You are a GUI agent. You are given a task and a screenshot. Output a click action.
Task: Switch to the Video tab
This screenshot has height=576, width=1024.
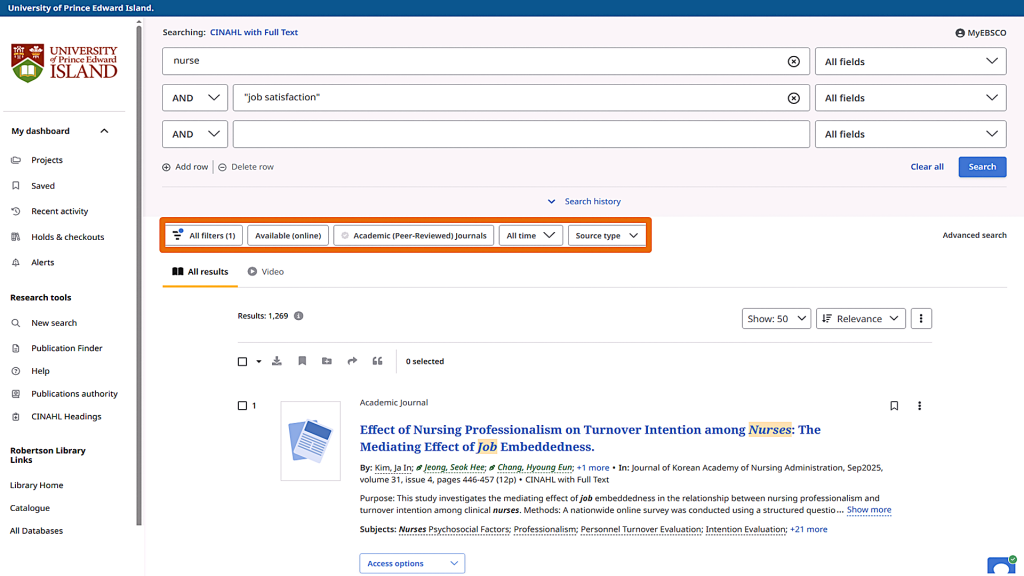(266, 272)
